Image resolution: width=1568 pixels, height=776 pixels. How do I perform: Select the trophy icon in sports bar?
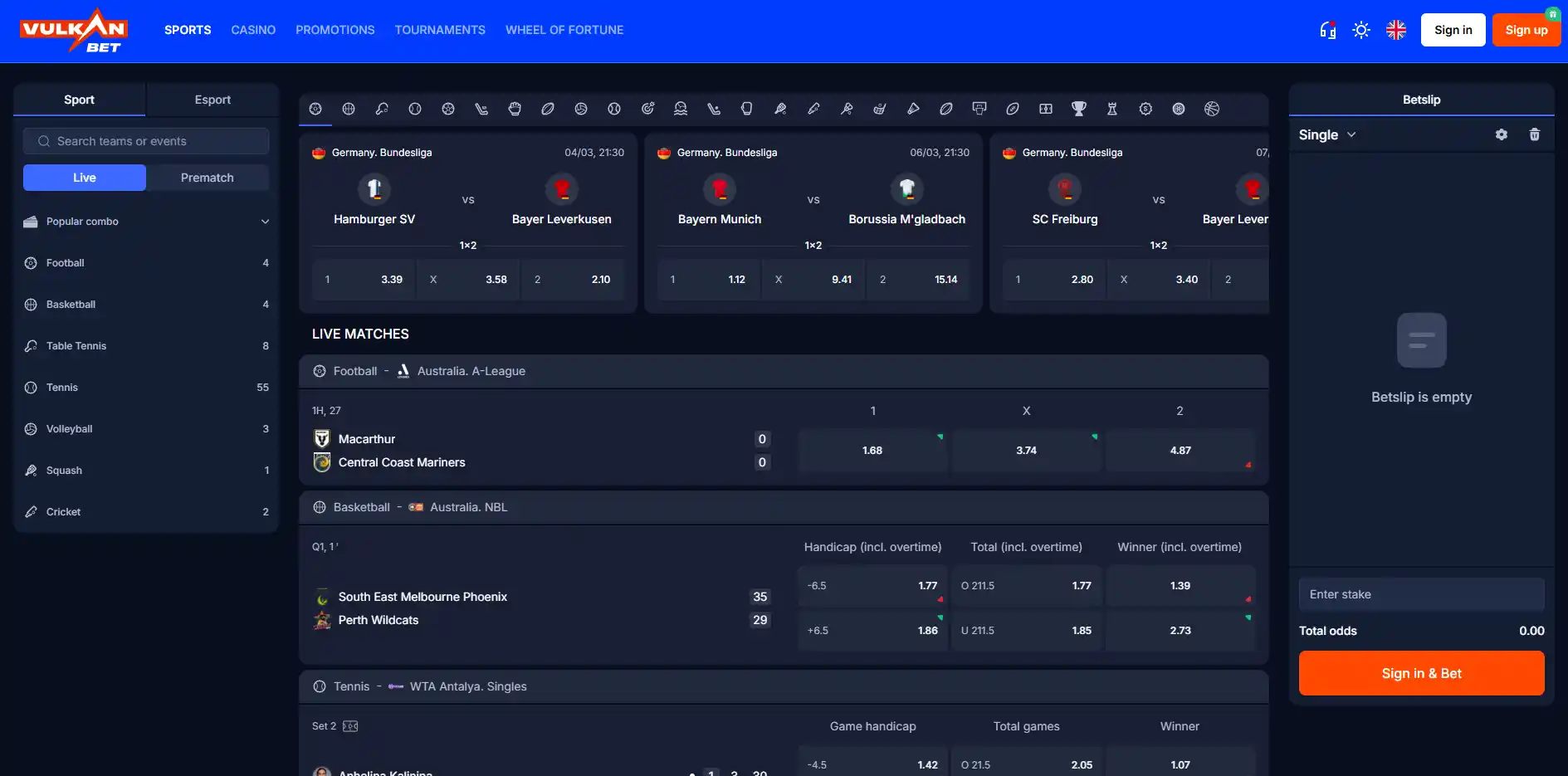coord(1079,109)
